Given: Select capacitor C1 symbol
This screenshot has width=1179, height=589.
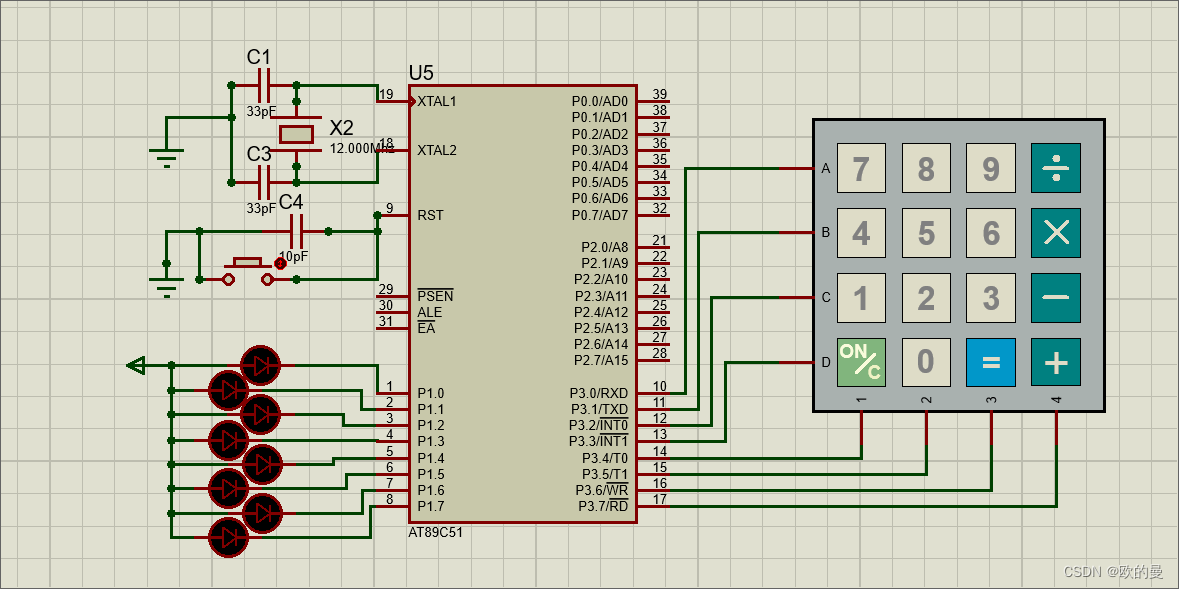Looking at the screenshot, I should point(264,85).
